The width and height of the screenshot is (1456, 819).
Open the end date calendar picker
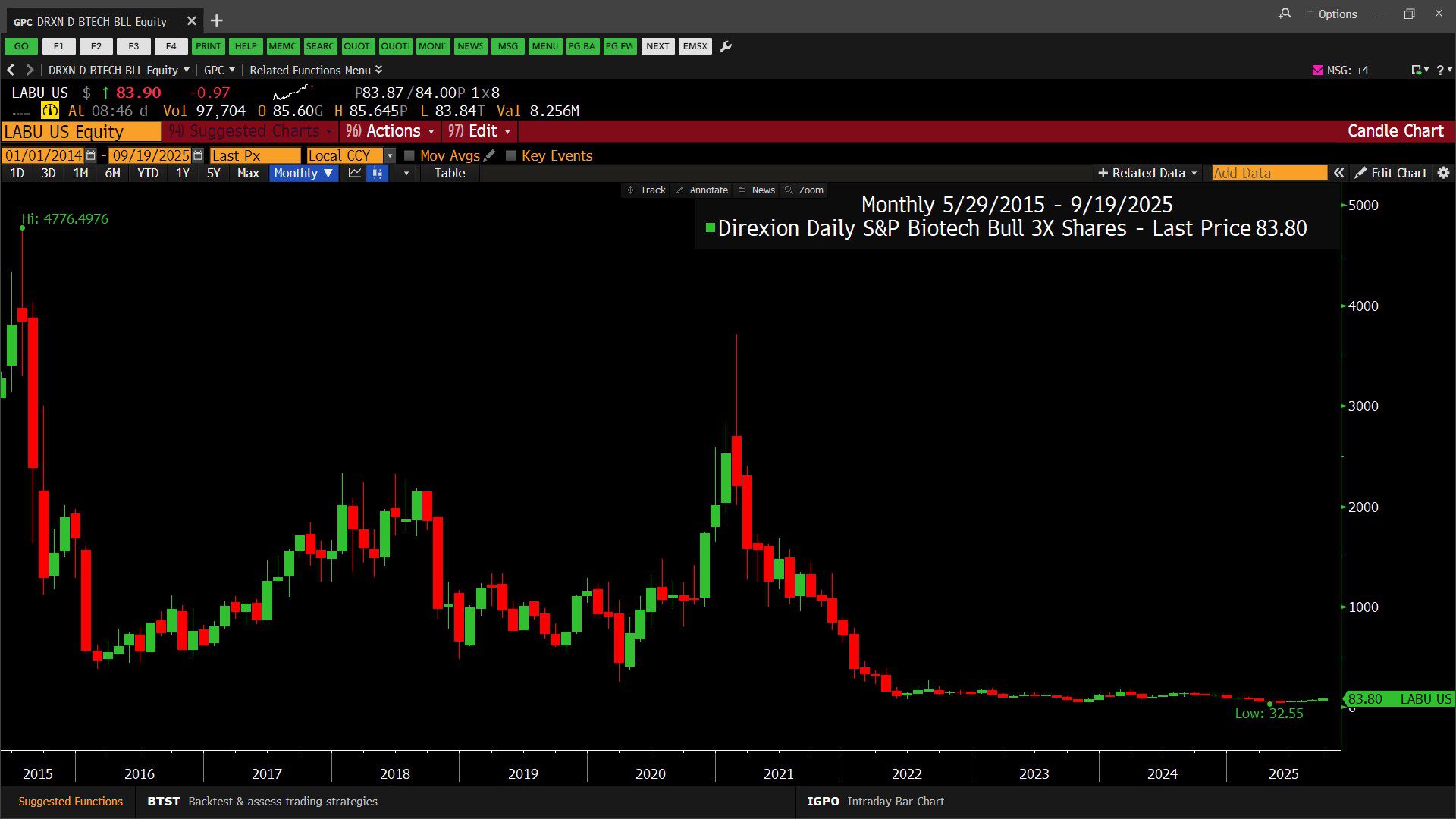pyautogui.click(x=198, y=155)
